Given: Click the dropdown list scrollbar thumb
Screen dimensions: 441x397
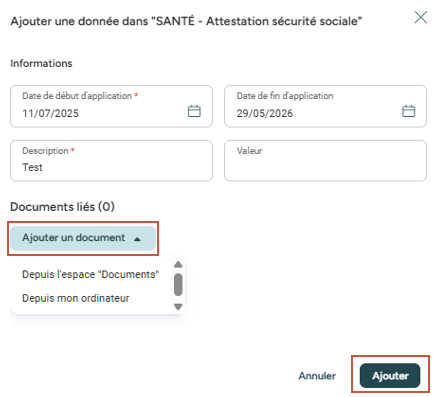Looking at the screenshot, I should (178, 285).
